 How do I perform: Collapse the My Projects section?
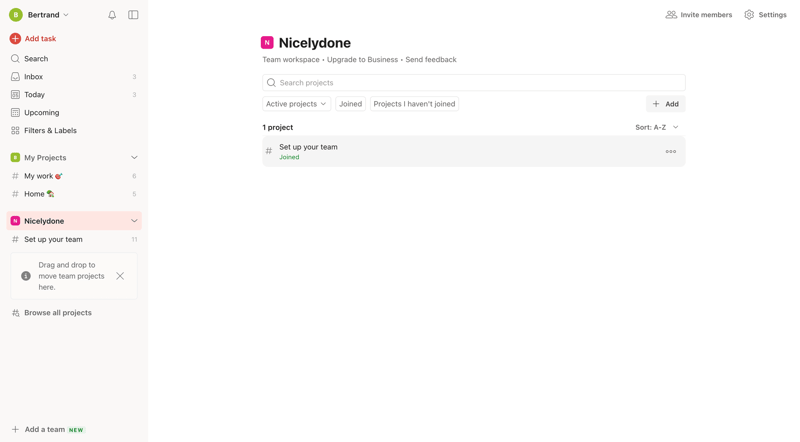click(x=134, y=157)
